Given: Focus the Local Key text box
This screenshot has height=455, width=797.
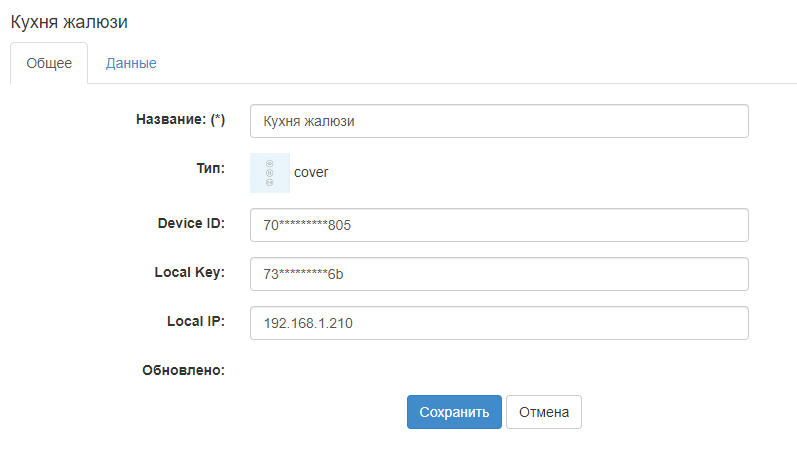Looking at the screenshot, I should (499, 274).
